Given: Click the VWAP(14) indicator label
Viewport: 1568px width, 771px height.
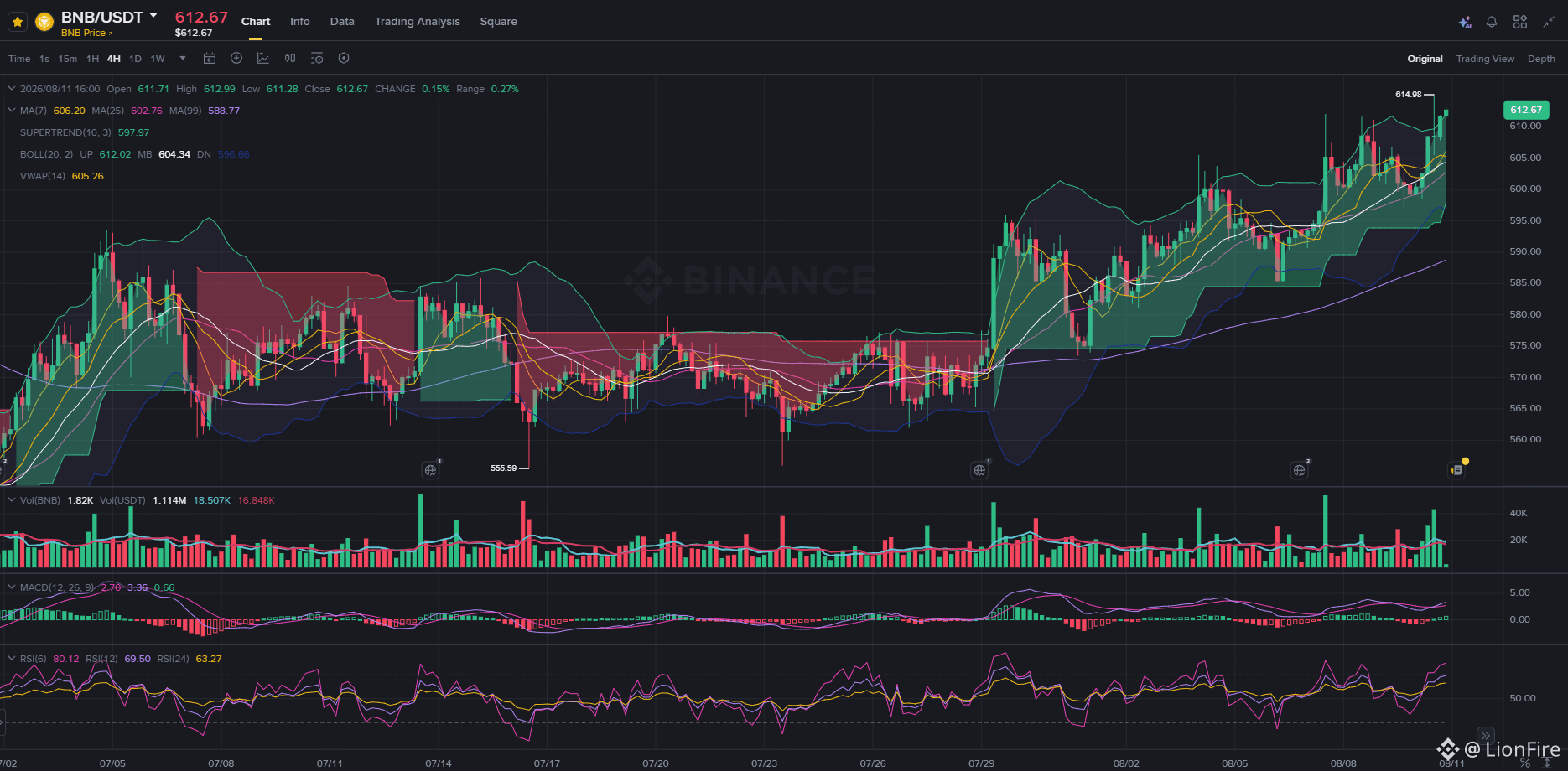Looking at the screenshot, I should [x=43, y=176].
